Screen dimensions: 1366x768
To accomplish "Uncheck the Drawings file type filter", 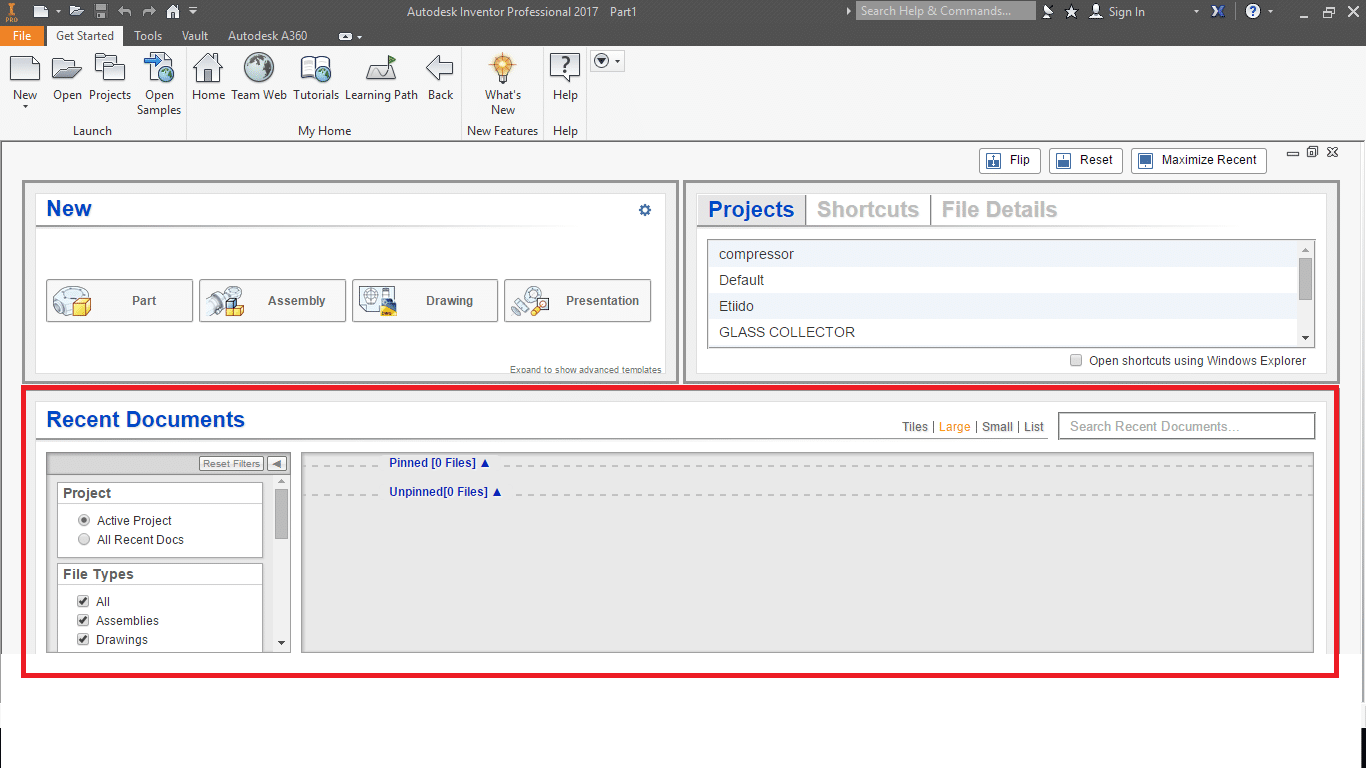I will [82, 639].
